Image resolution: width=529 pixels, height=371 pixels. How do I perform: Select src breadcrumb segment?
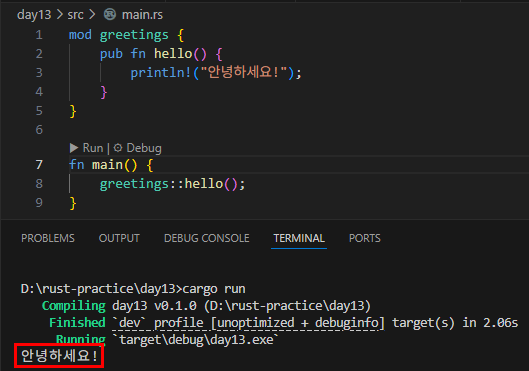[75, 15]
